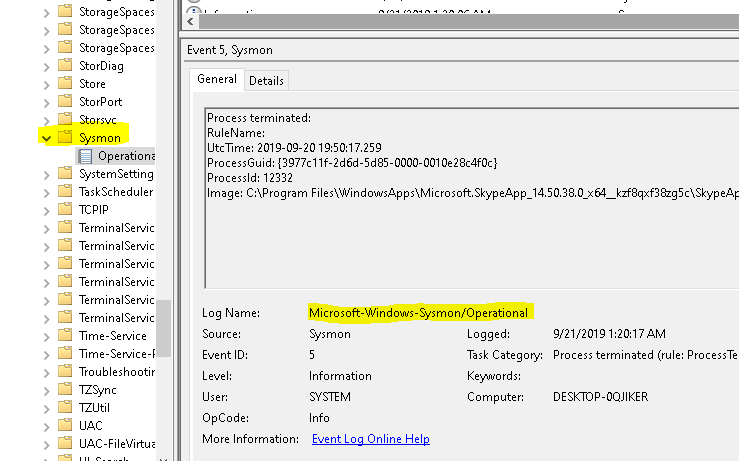Click the Microsoft-Windows-Sysmon/Operational log name value
This screenshot has height=461, width=739.
pos(419,313)
